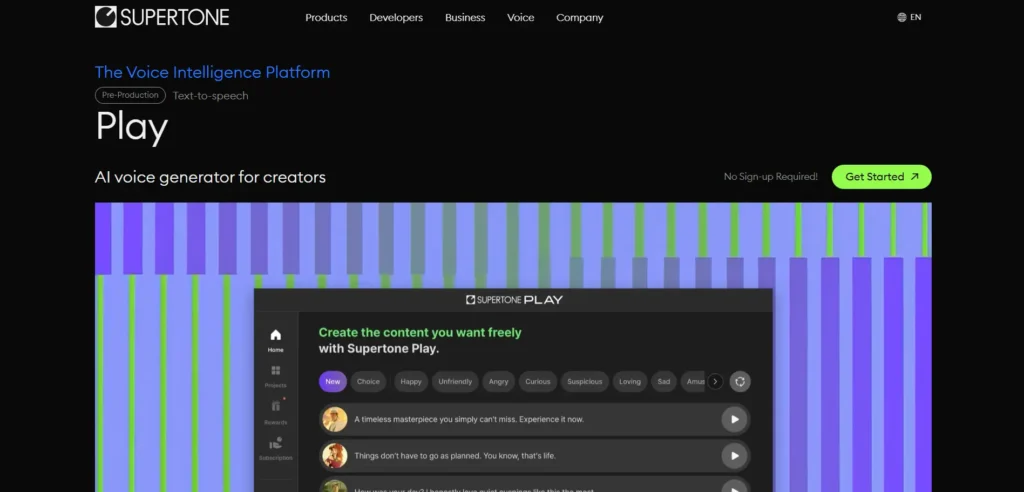Open the Products menu
Image resolution: width=1024 pixels, height=492 pixels.
tap(326, 18)
